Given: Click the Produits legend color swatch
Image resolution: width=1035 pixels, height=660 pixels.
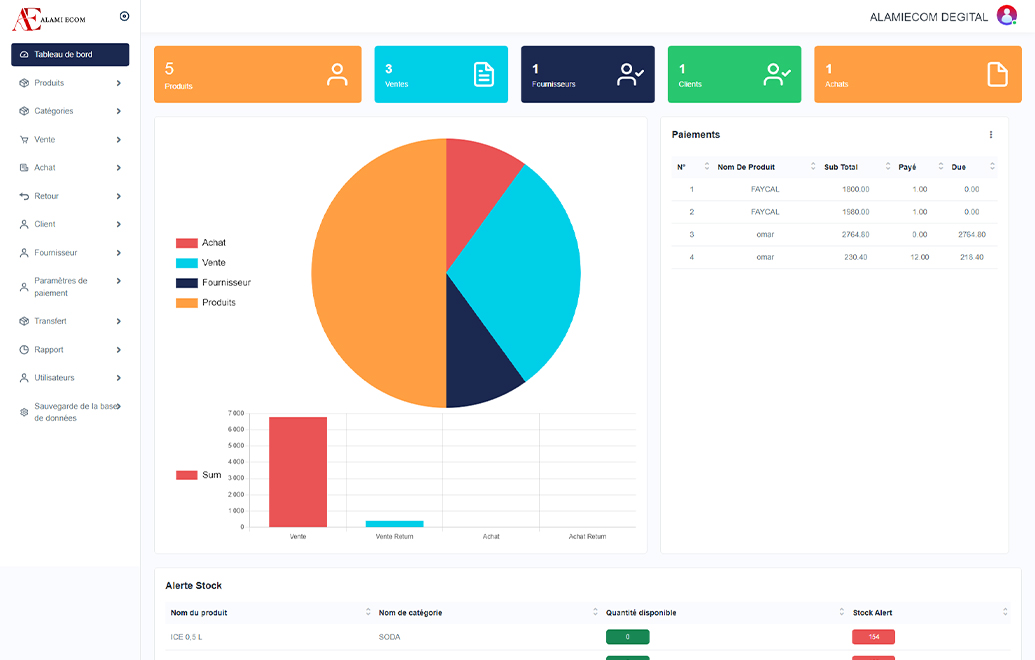Looking at the screenshot, I should (x=186, y=303).
